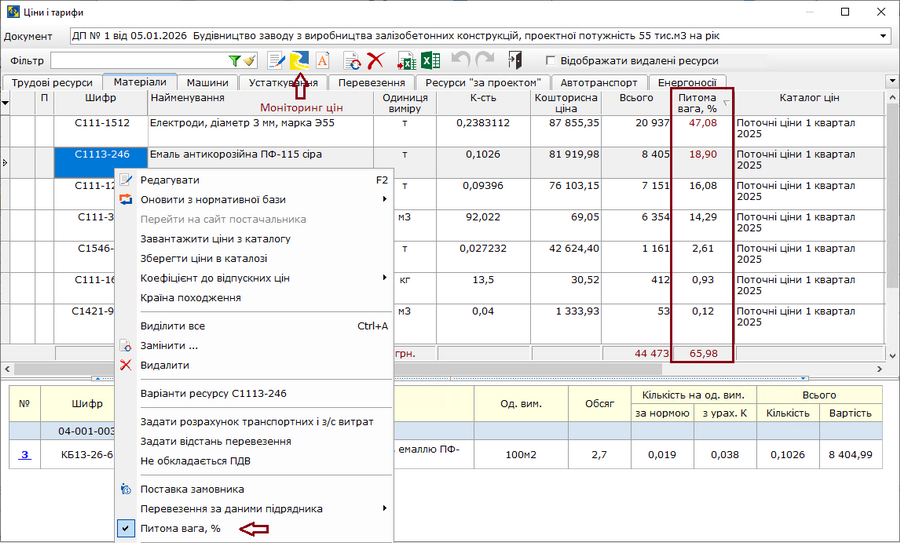Uncheck 'Питома вага, %' menu option
Screen dimensions: 900x543
(x=180, y=528)
